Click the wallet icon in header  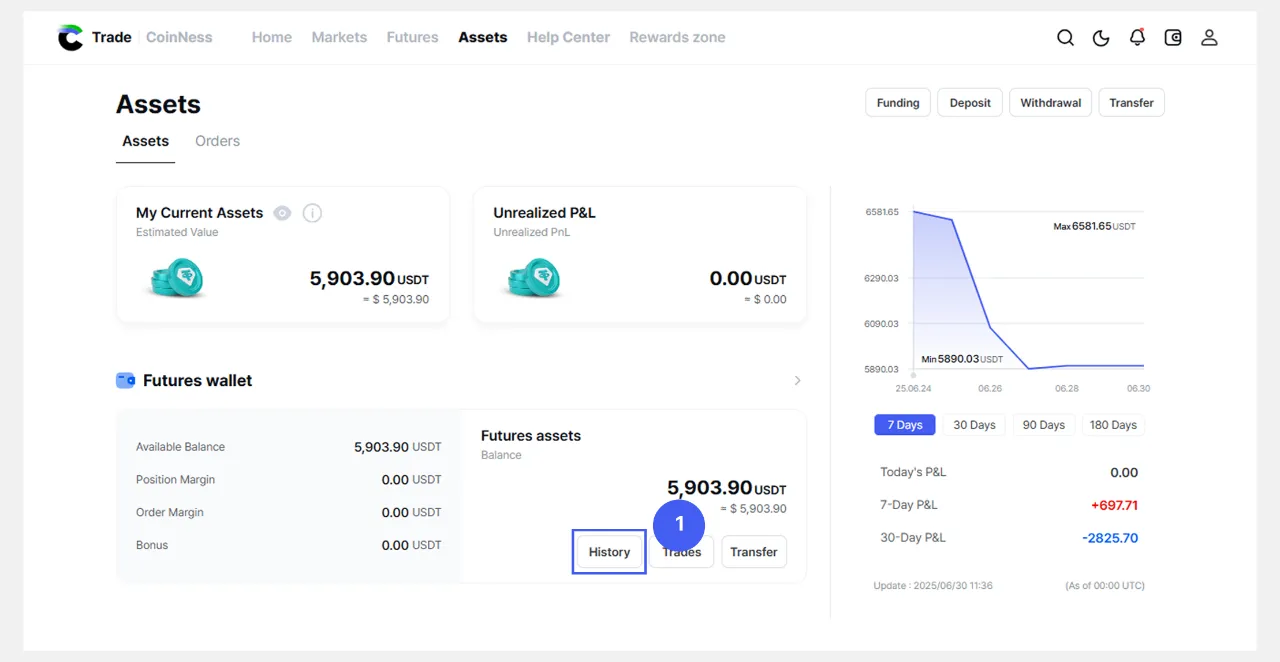(x=1173, y=38)
